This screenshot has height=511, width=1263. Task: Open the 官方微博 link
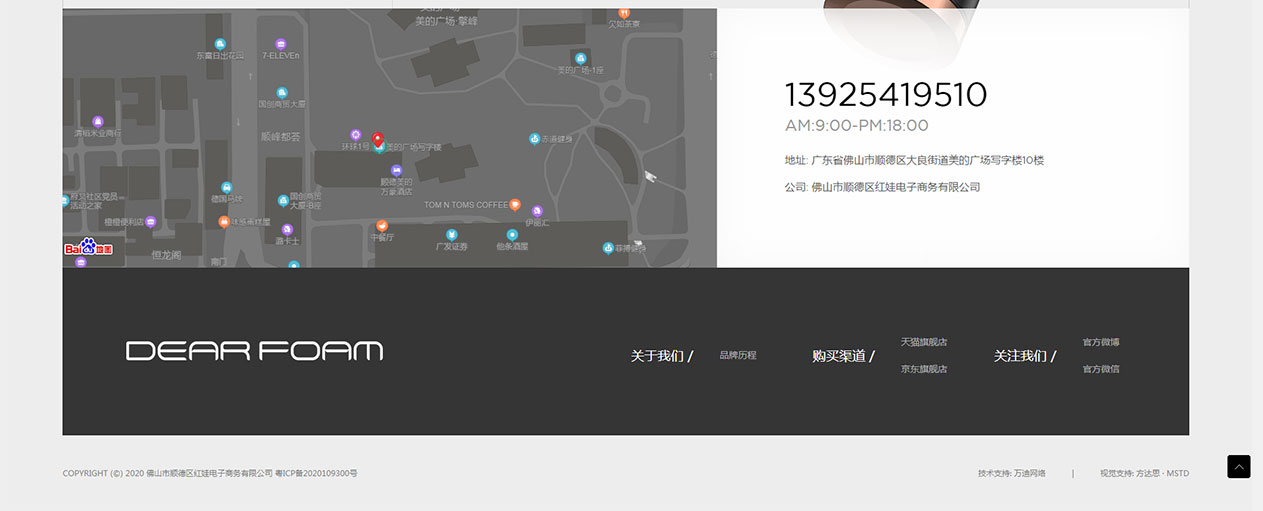[1101, 342]
